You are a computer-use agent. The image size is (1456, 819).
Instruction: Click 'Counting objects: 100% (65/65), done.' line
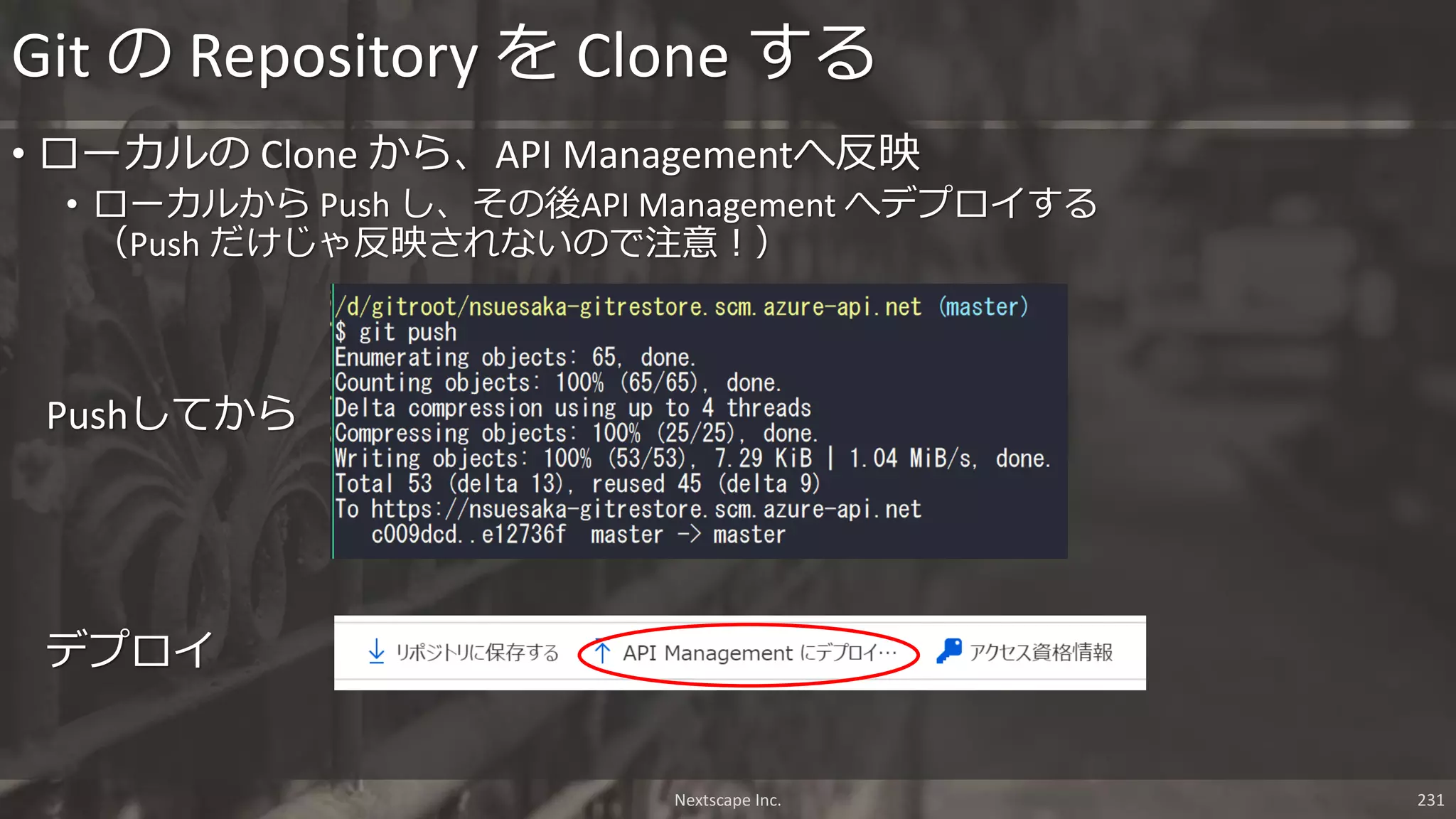click(x=558, y=382)
